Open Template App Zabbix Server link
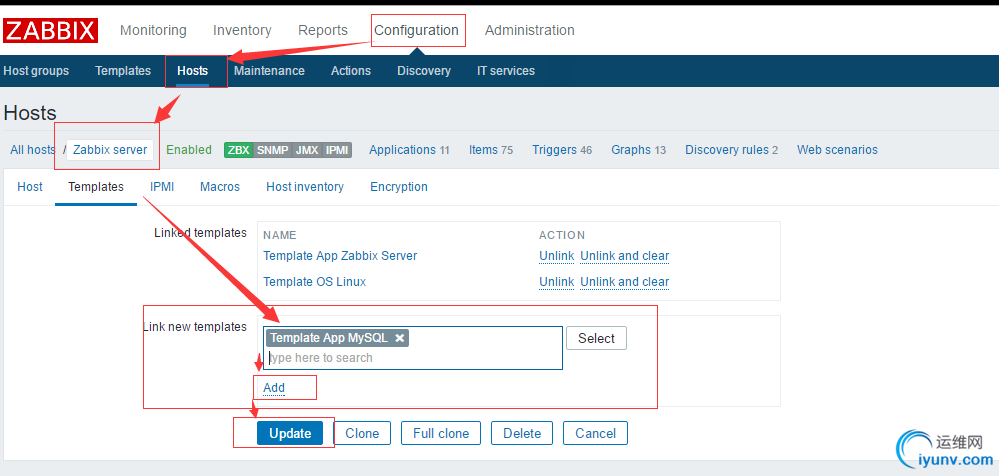Viewport: 999px width, 476px height. coord(340,256)
